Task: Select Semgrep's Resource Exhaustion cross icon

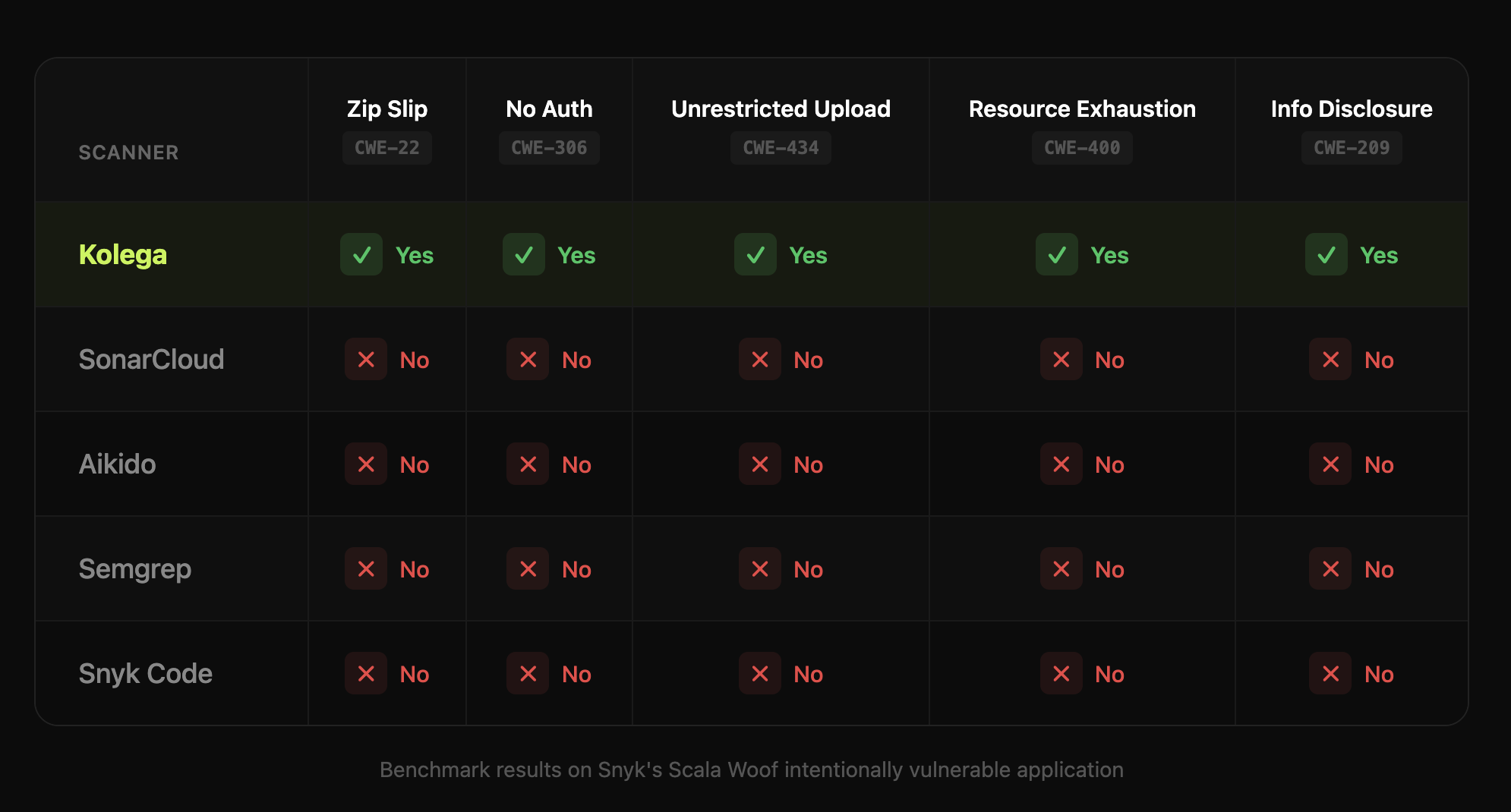Action: (x=1061, y=568)
